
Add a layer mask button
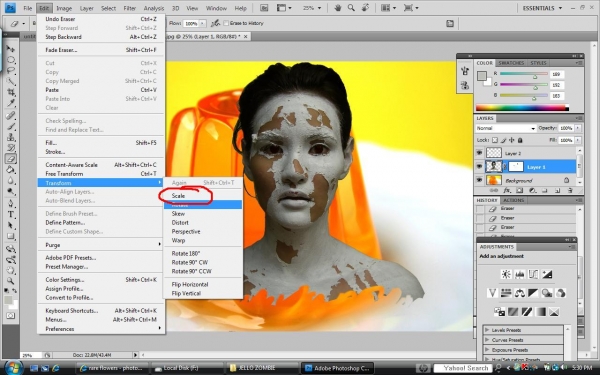[x=519, y=191]
